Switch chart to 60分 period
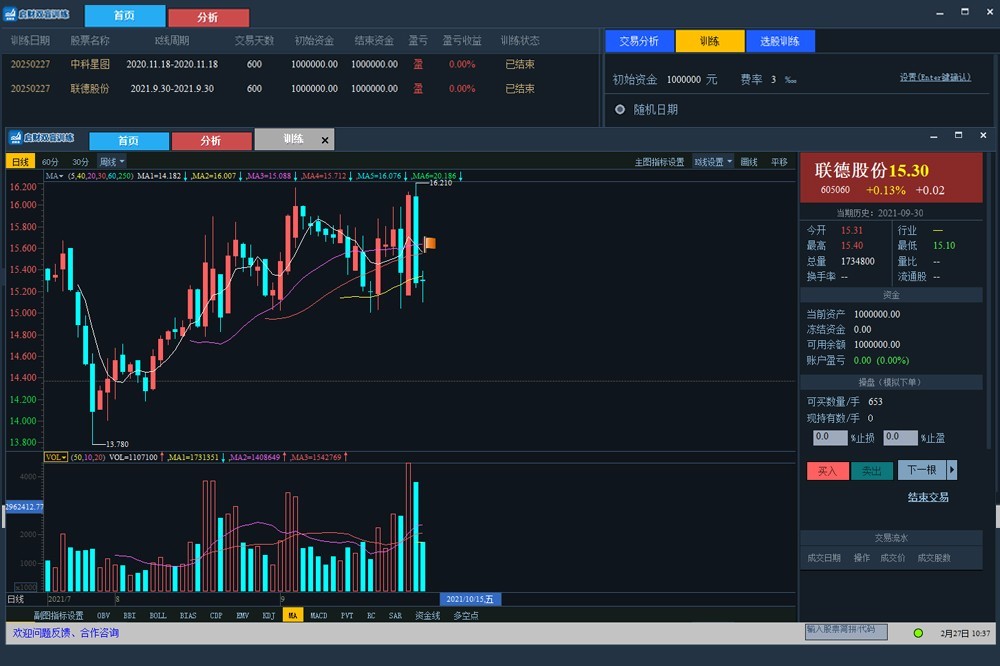 [x=49, y=162]
